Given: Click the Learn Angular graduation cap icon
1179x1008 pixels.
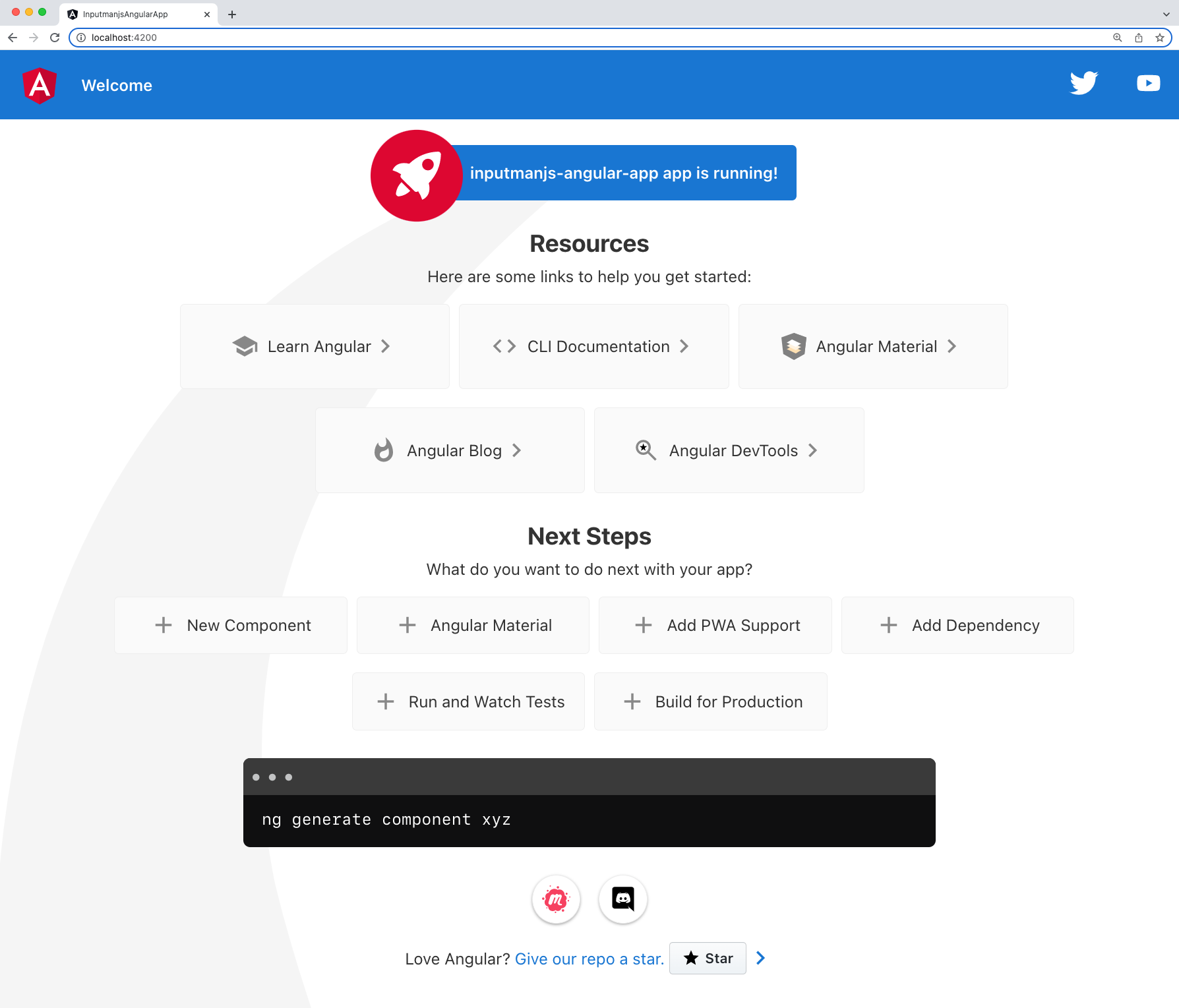Looking at the screenshot, I should (x=245, y=346).
